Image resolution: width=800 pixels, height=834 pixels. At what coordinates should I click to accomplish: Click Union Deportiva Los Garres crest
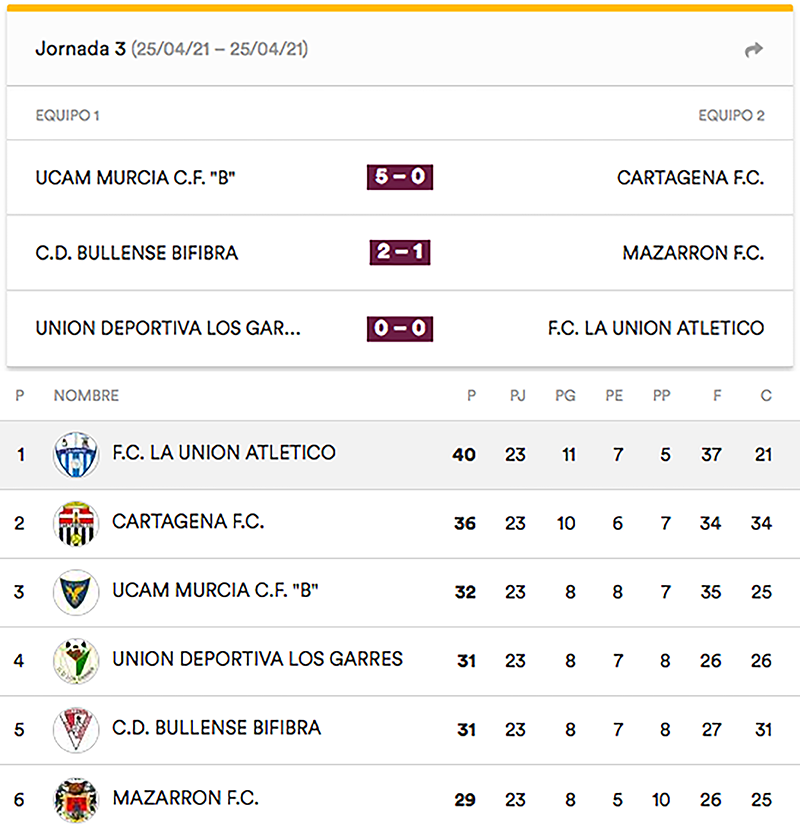(76, 661)
